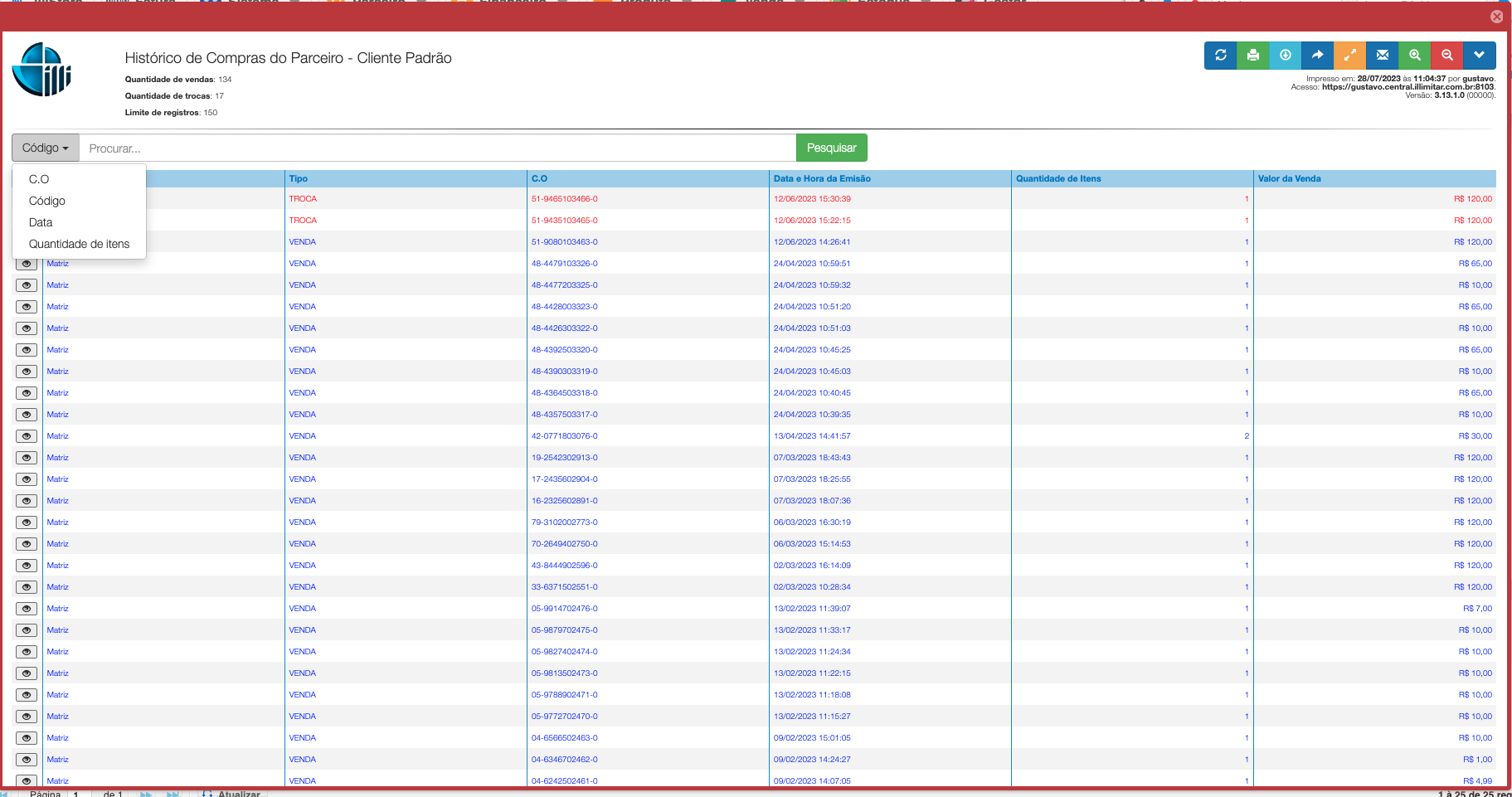Viewport: 1512px width, 797px height.
Task: Select C.O from the filter menu
Action: tap(39, 179)
